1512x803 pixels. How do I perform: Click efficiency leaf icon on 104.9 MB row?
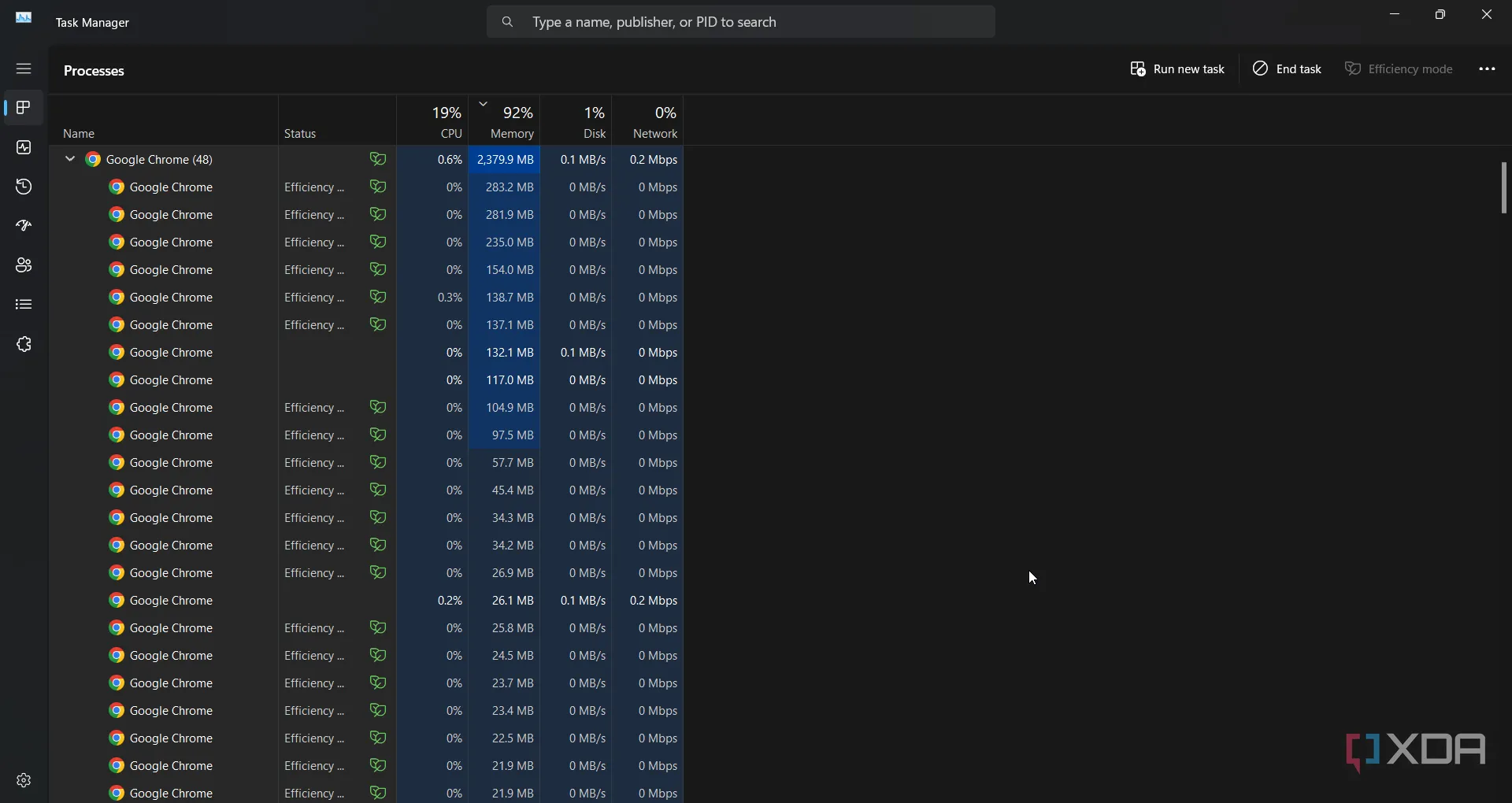coord(378,407)
